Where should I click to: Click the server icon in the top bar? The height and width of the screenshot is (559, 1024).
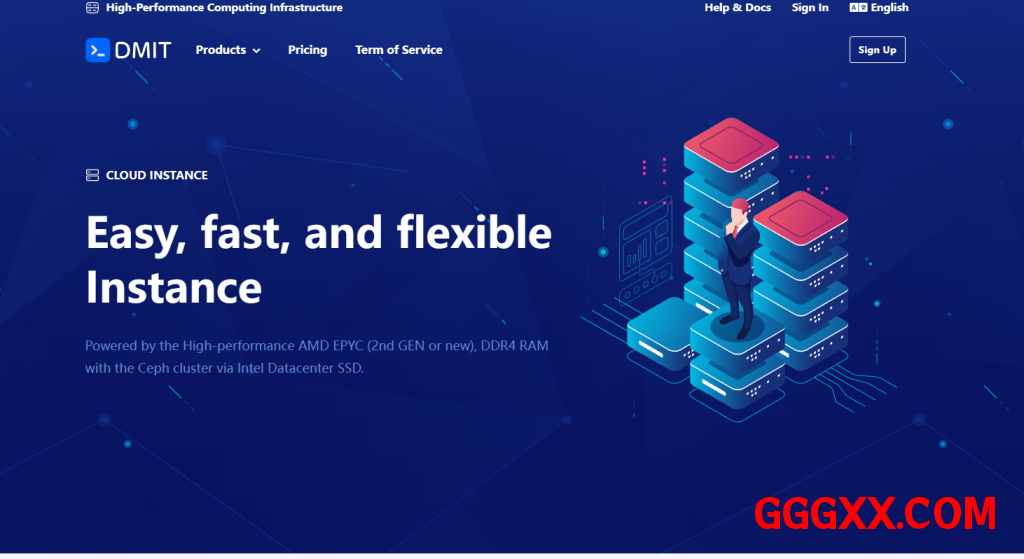click(x=92, y=8)
